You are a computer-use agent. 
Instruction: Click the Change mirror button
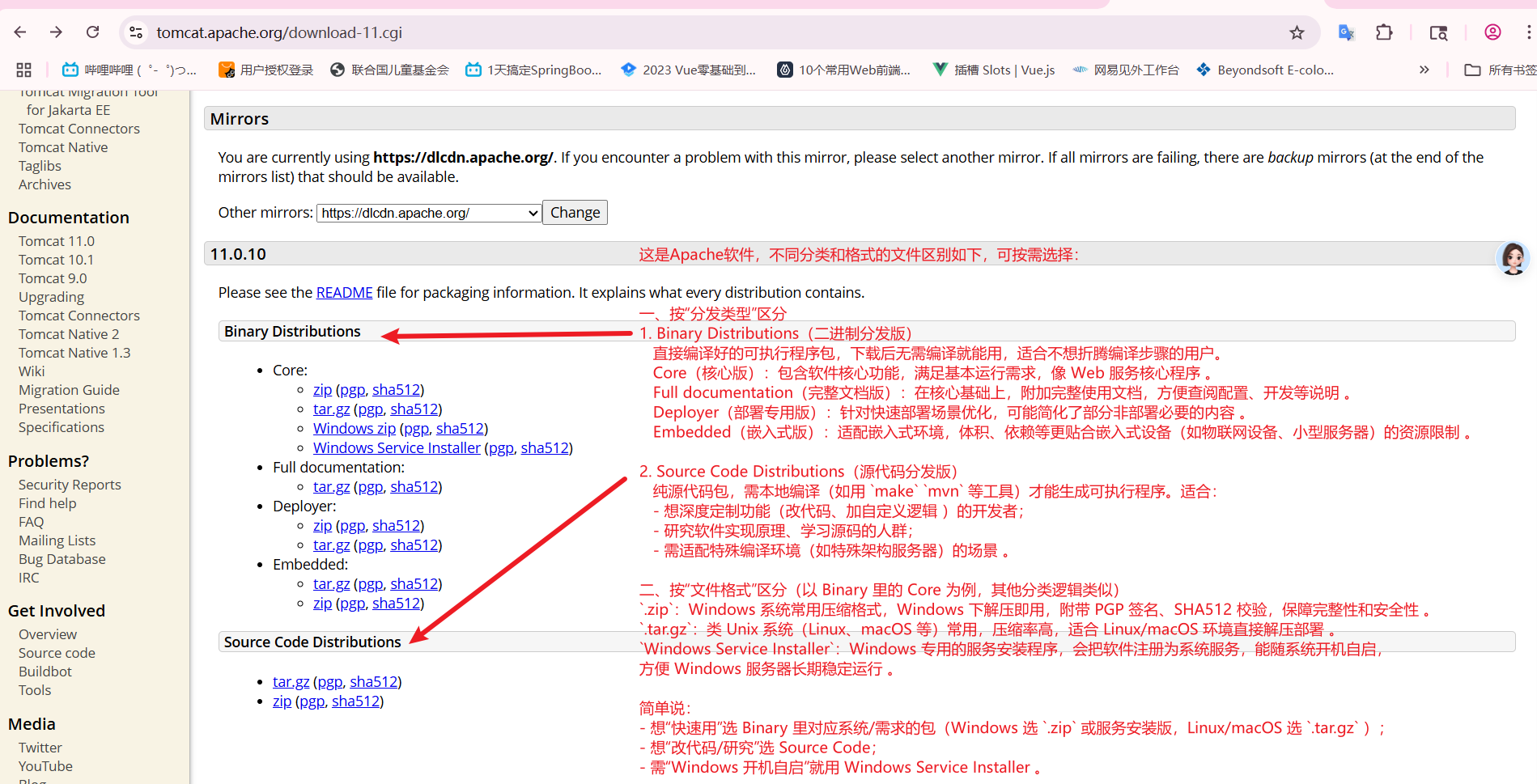pos(575,212)
